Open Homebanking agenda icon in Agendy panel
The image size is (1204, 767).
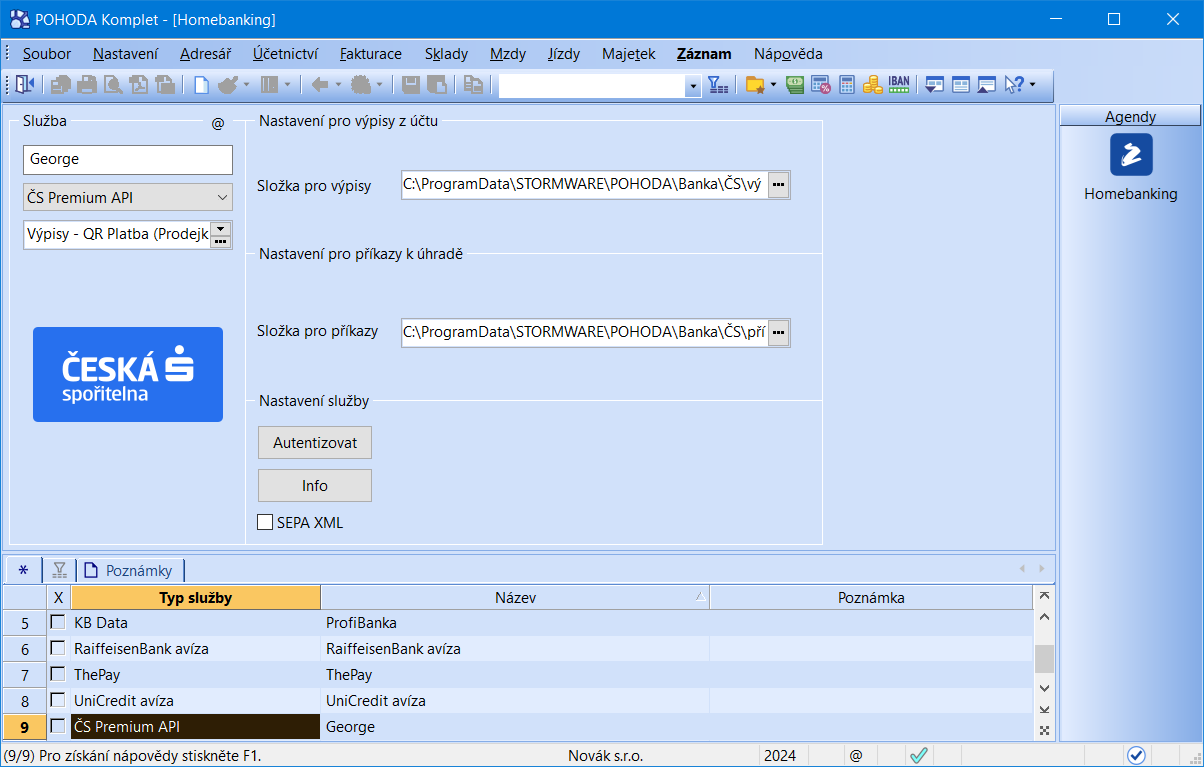coord(1131,155)
